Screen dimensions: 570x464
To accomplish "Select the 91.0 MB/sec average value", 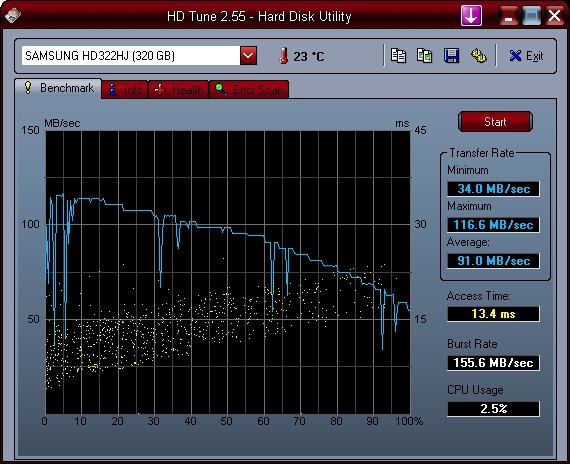I will 493,261.
